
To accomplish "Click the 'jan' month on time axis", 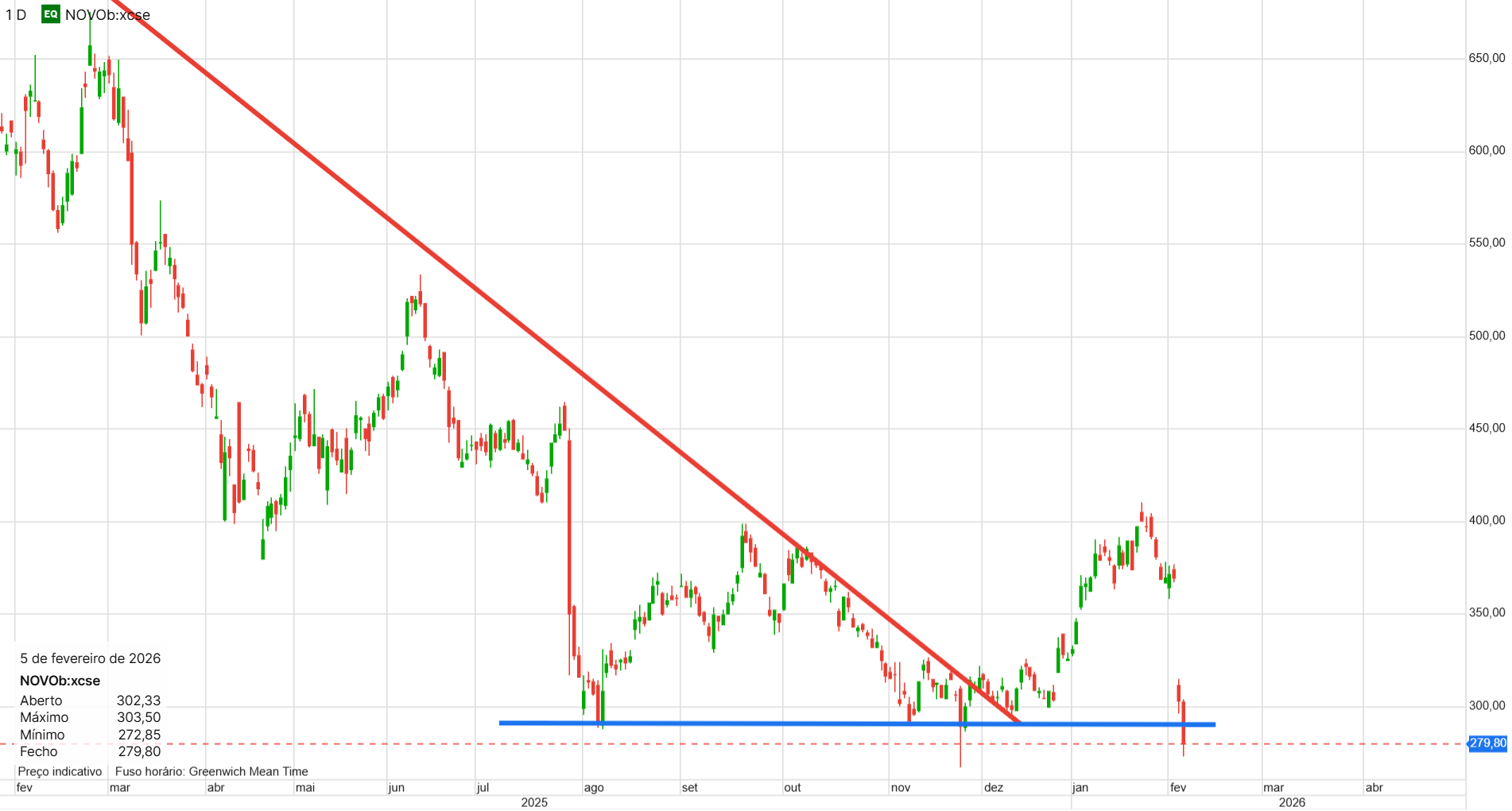I will (1080, 787).
